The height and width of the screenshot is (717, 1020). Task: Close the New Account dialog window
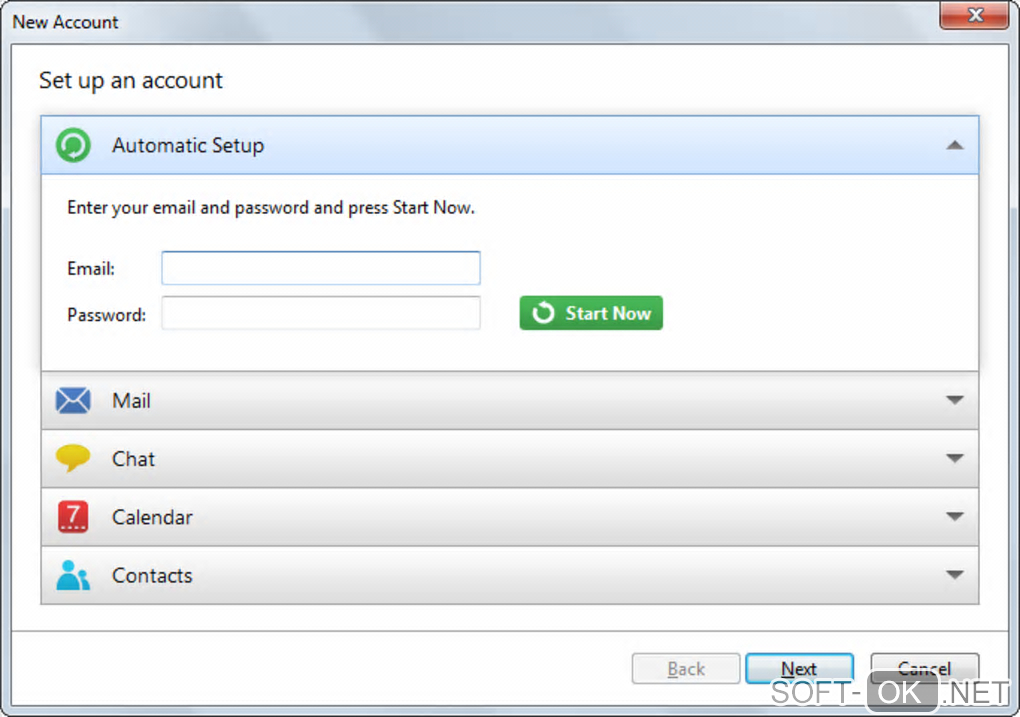(972, 15)
